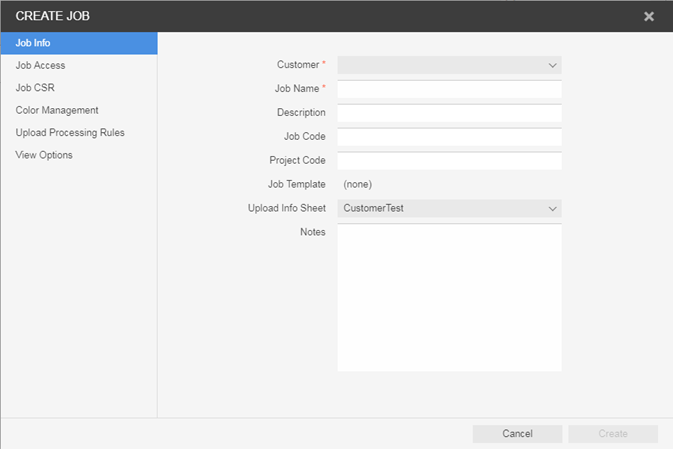The width and height of the screenshot is (673, 449).
Task: Click inside the Notes text area
Action: click(x=449, y=297)
